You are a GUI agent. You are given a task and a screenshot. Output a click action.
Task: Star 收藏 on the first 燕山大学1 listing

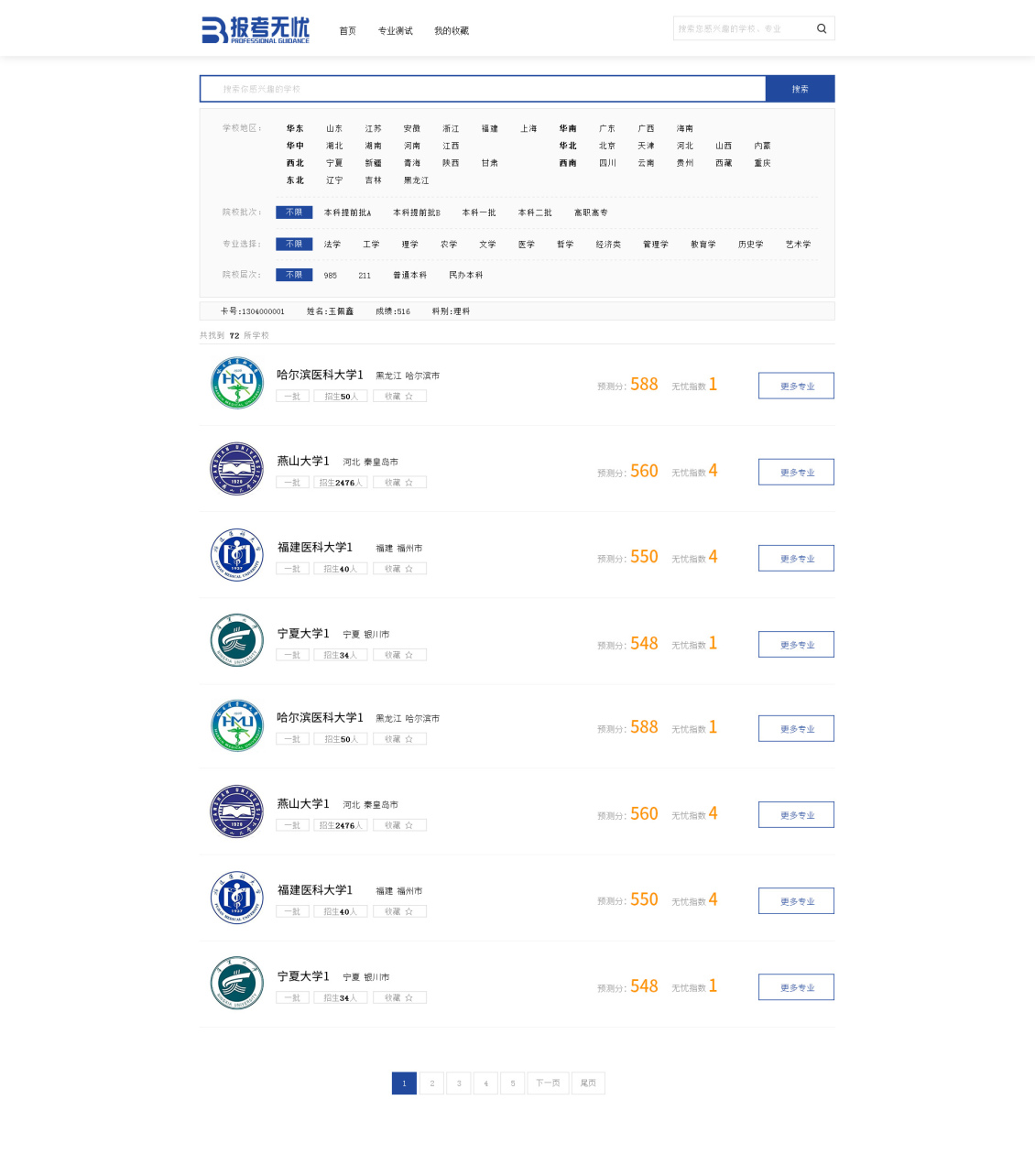coord(399,483)
